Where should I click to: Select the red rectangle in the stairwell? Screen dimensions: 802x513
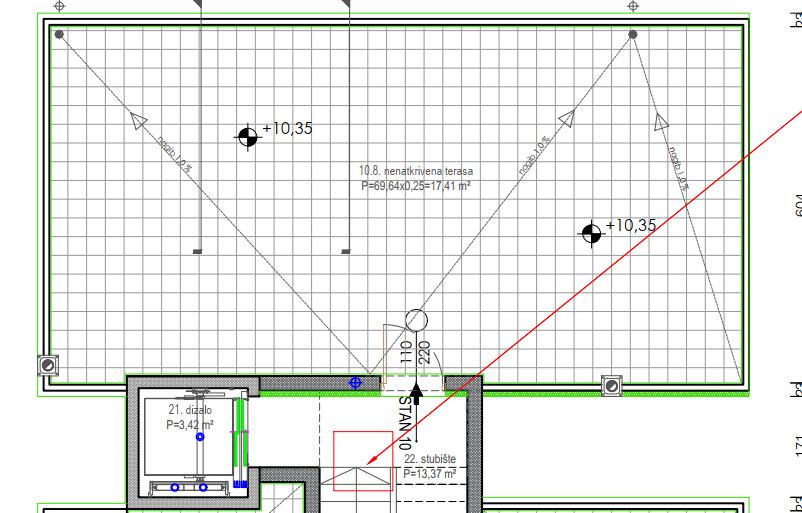coord(363,461)
